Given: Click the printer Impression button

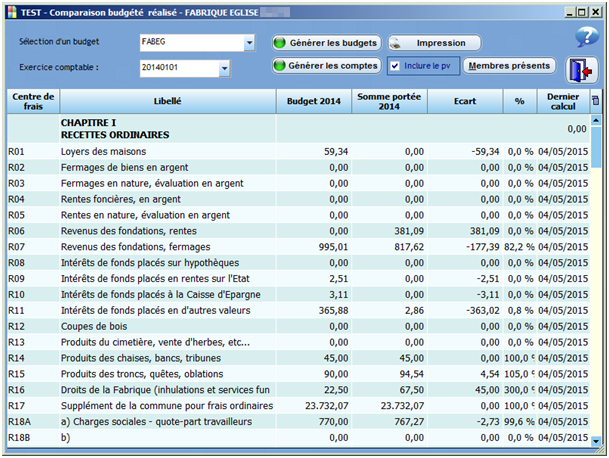Looking at the screenshot, I should point(433,43).
